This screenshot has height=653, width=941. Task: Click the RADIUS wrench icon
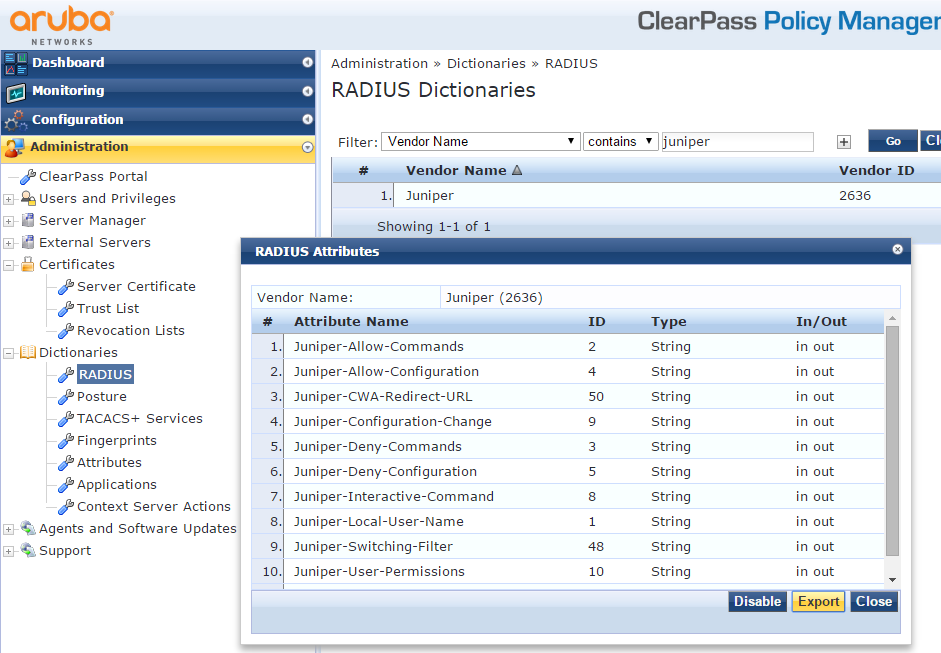tap(65, 375)
